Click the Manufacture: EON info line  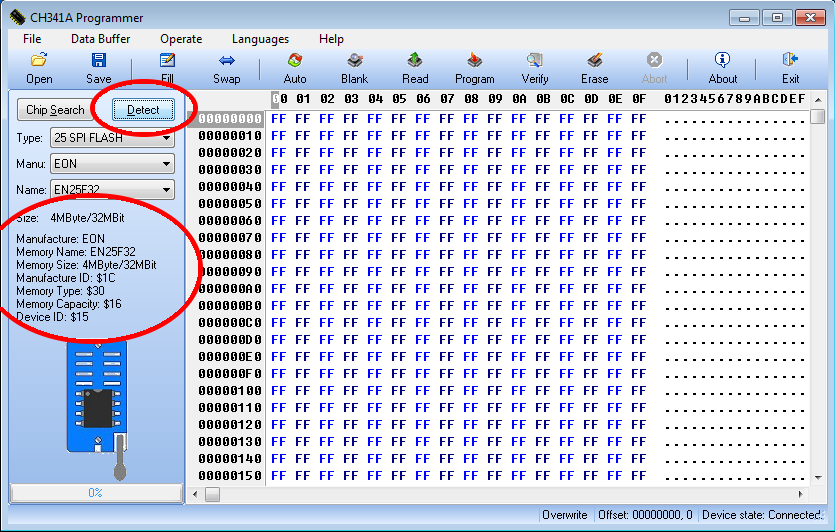pos(60,239)
